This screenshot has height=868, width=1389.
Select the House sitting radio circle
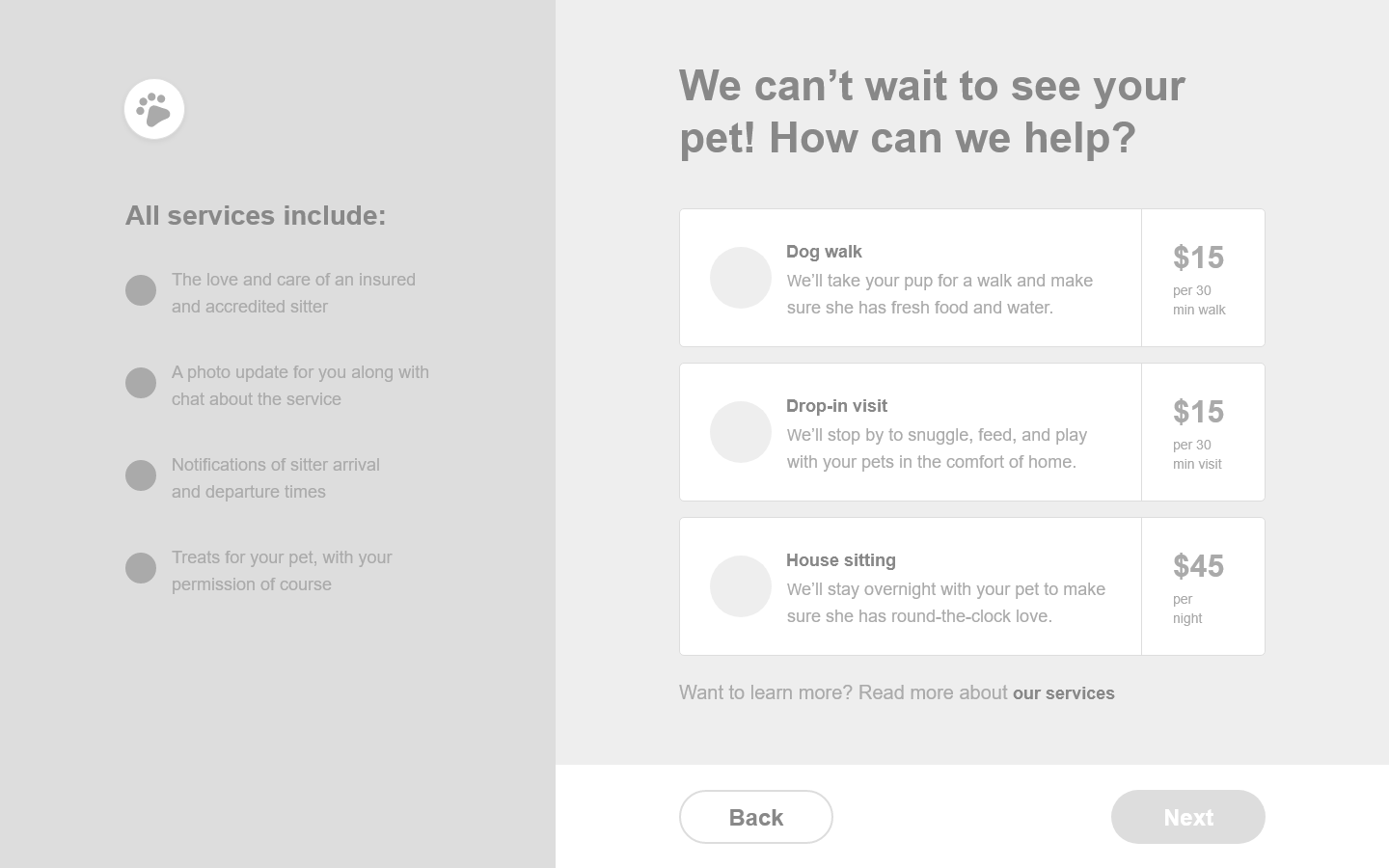pos(740,586)
